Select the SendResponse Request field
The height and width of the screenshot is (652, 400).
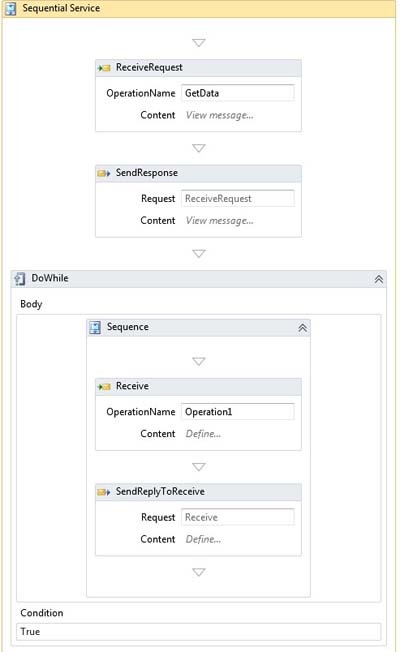coord(237,198)
